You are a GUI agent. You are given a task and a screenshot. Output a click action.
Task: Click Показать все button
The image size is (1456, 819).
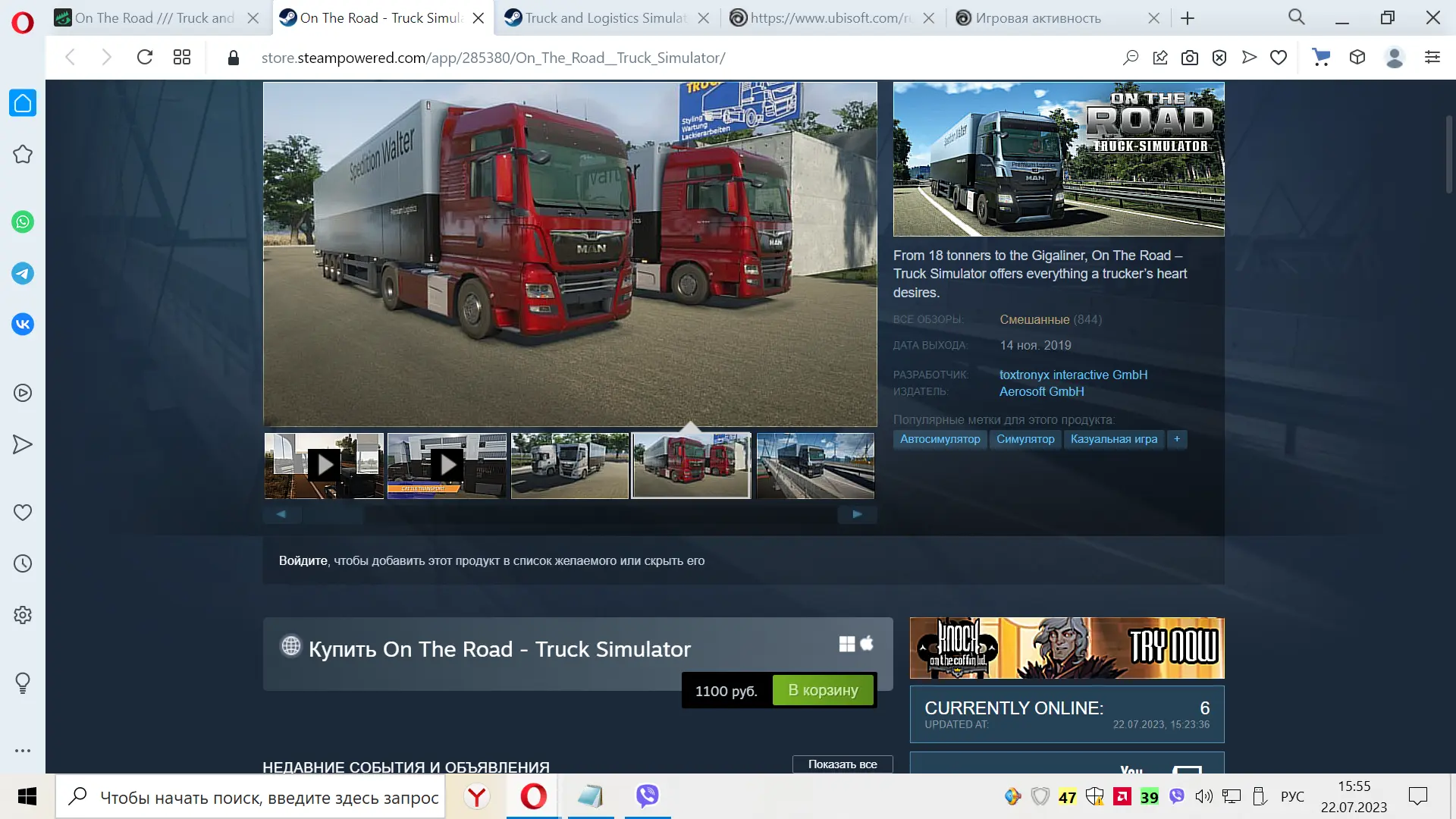click(843, 764)
